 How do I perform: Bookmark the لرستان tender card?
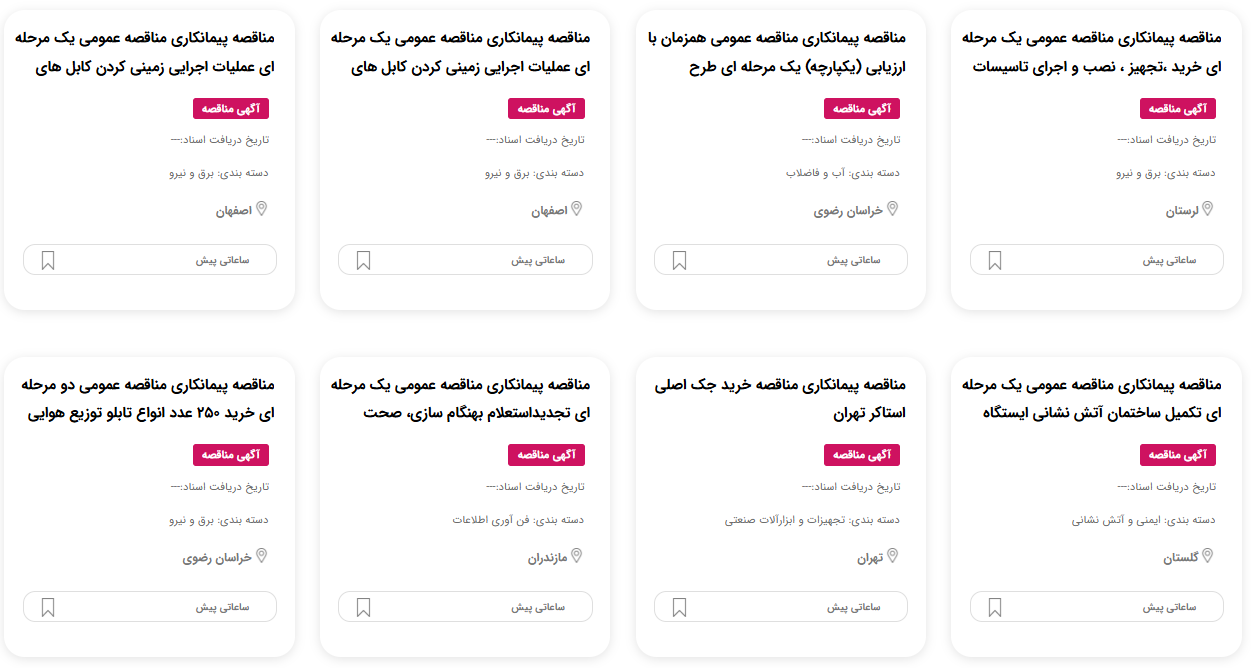coord(995,260)
